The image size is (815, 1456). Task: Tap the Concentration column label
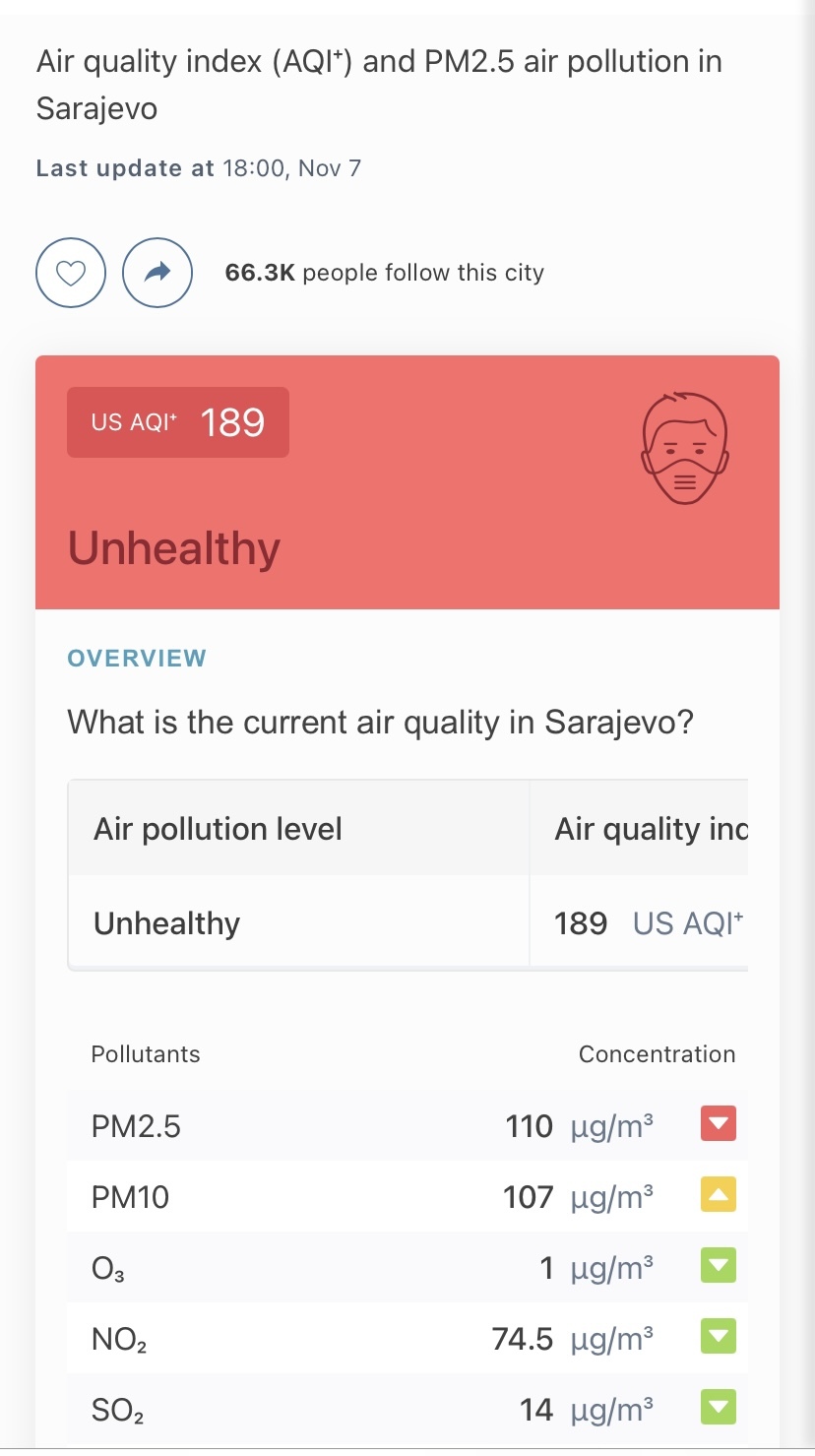[658, 1054]
